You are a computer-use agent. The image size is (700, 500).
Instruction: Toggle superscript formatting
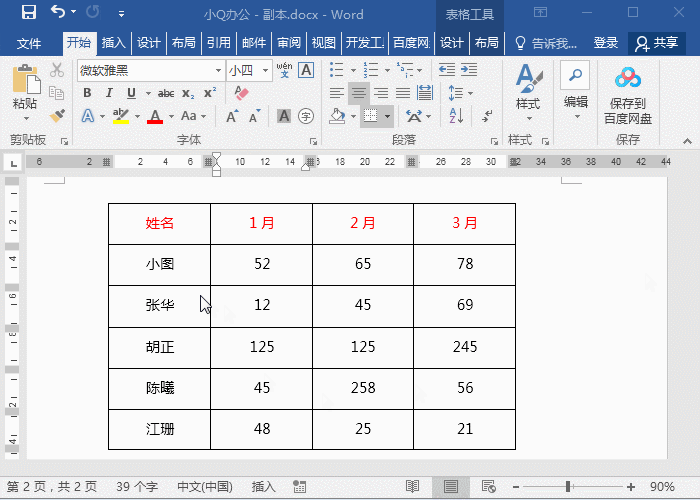click(x=210, y=93)
